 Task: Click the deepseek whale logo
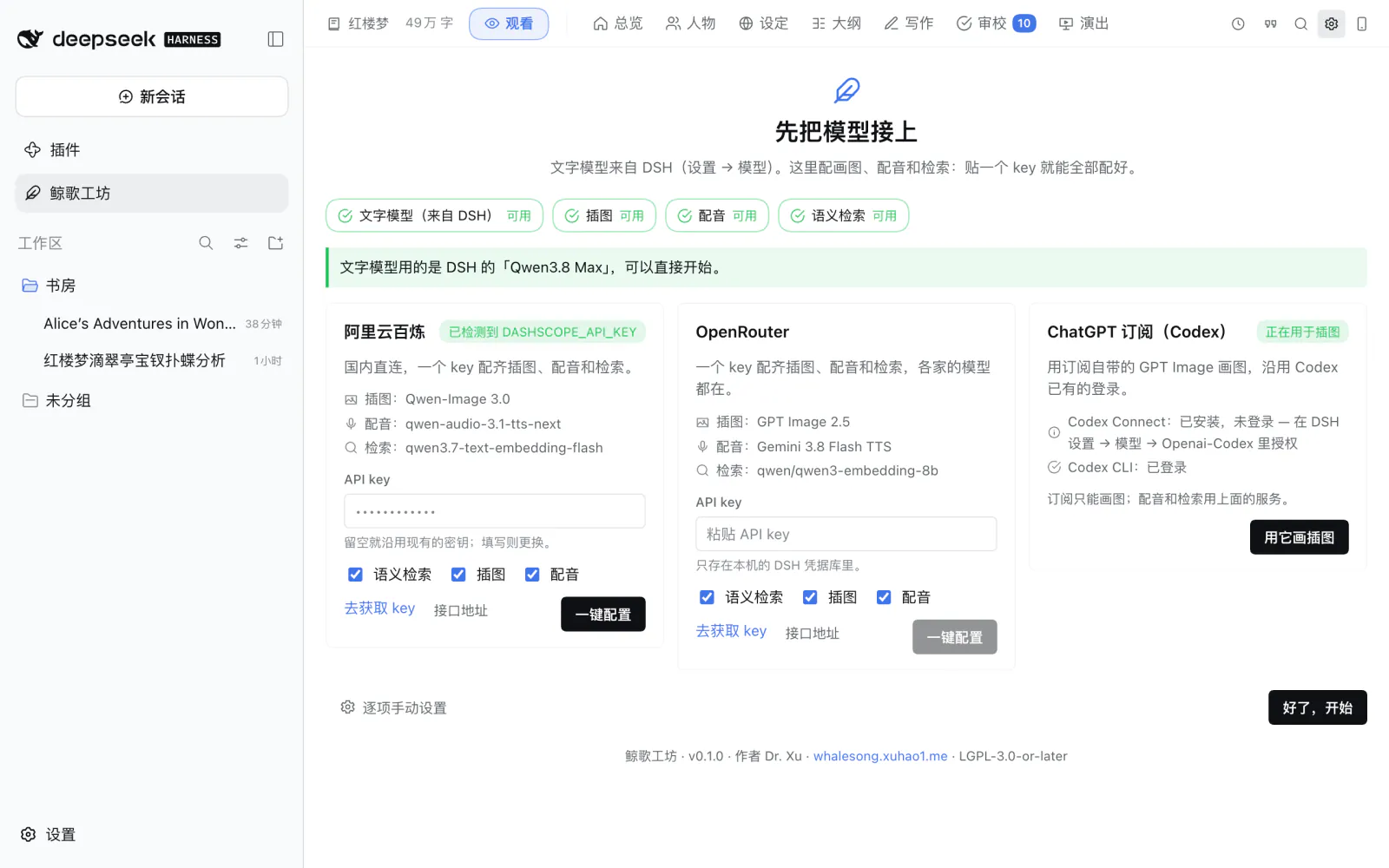pos(30,39)
